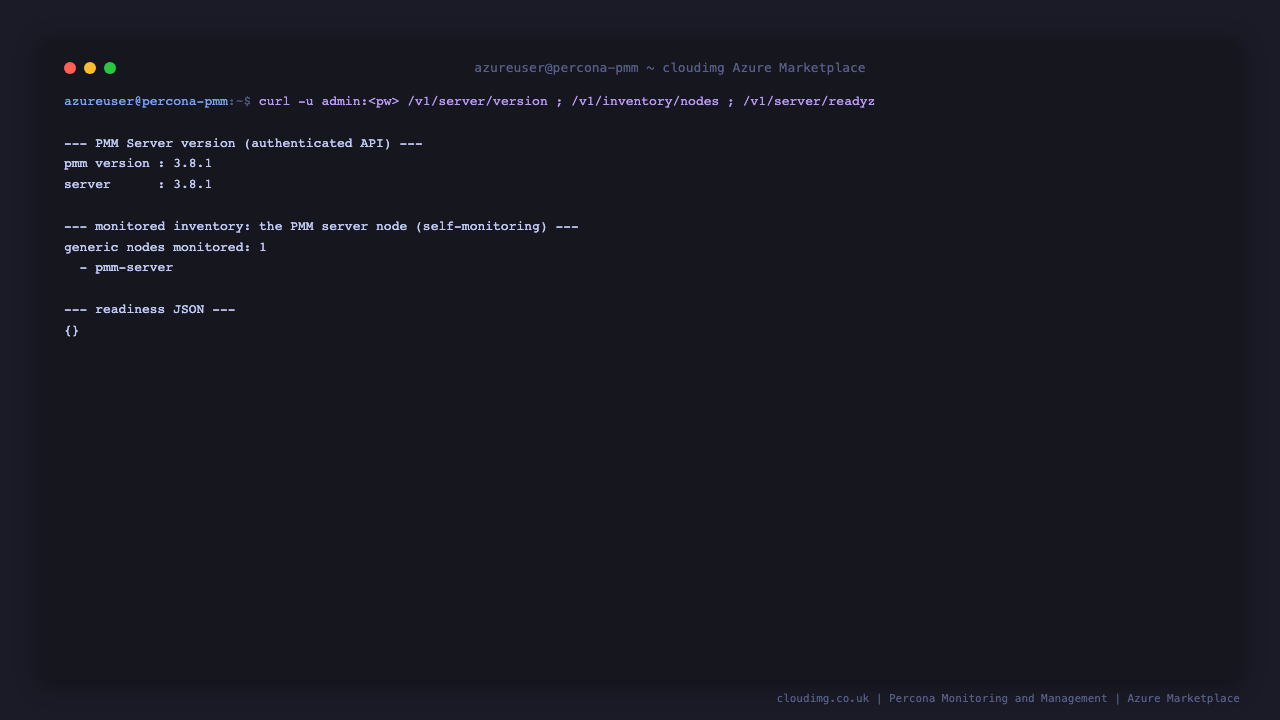Click the /v1/server/readyz path in command
This screenshot has height=720, width=1280.
(x=809, y=101)
